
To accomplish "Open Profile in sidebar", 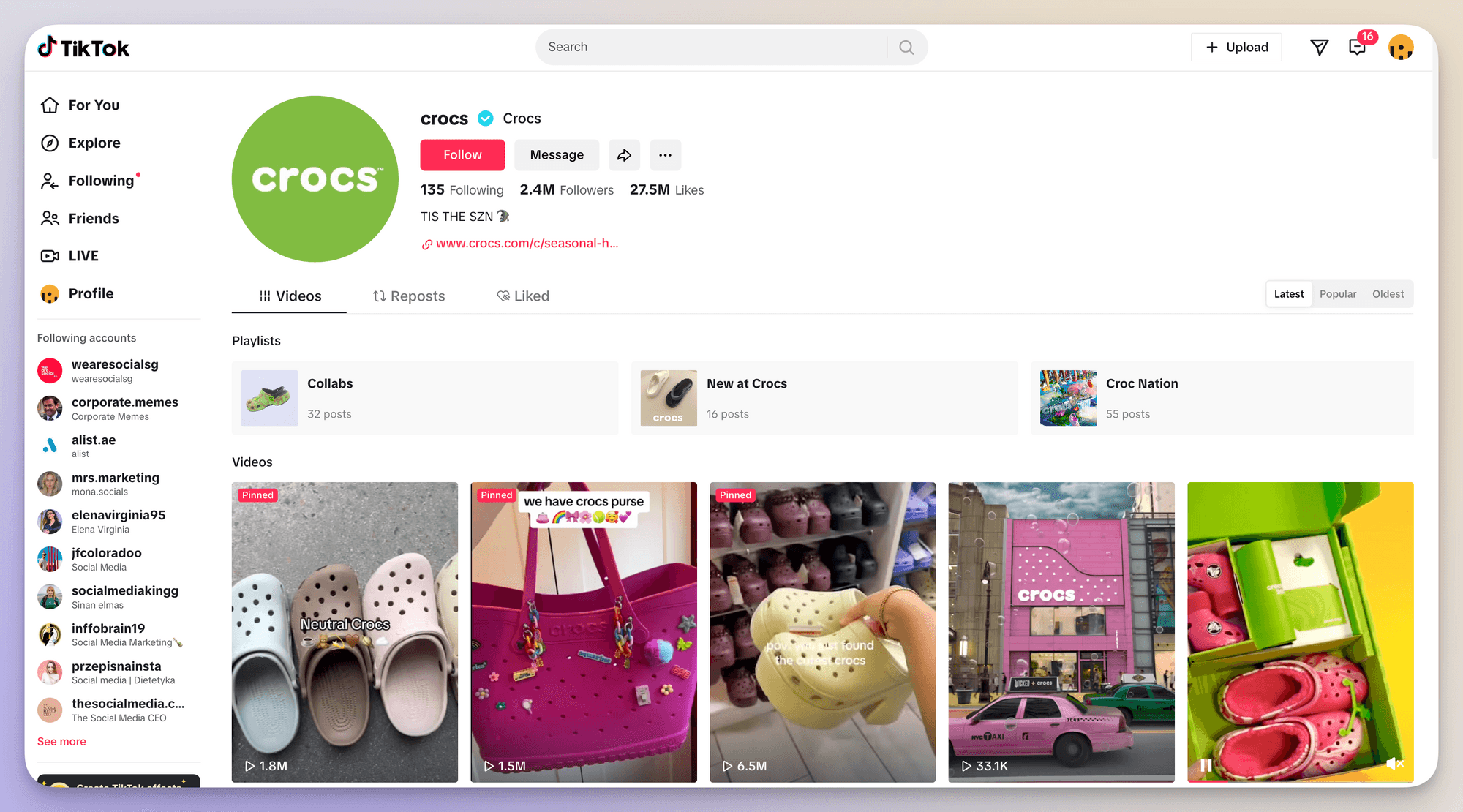I will pos(78,294).
